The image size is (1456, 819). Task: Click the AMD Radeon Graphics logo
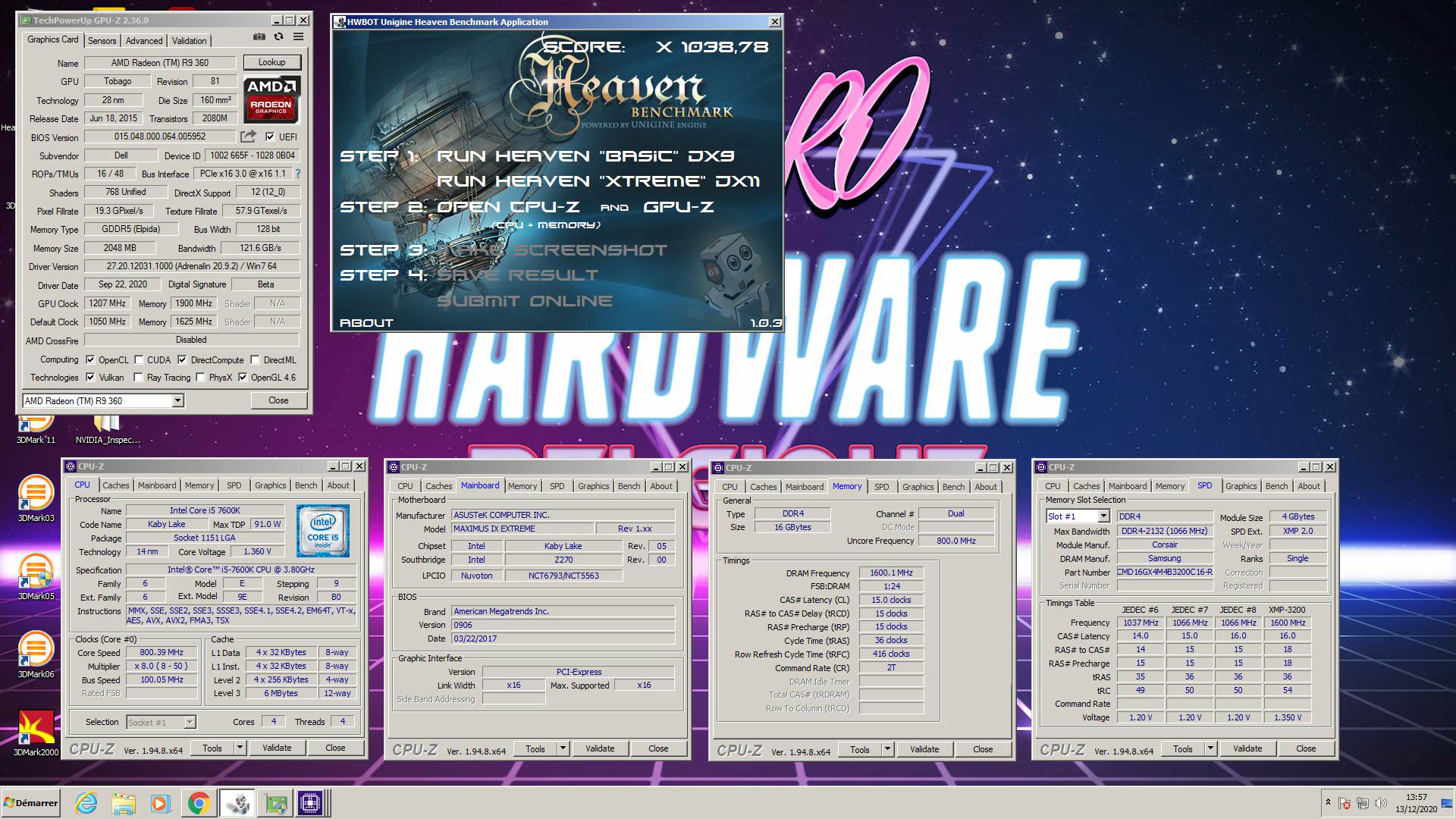(x=272, y=99)
